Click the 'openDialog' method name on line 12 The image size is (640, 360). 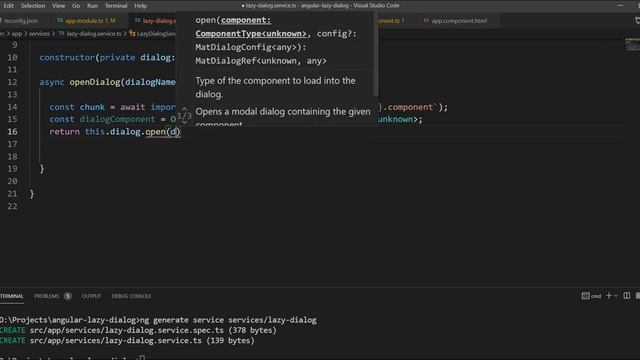click(94, 82)
